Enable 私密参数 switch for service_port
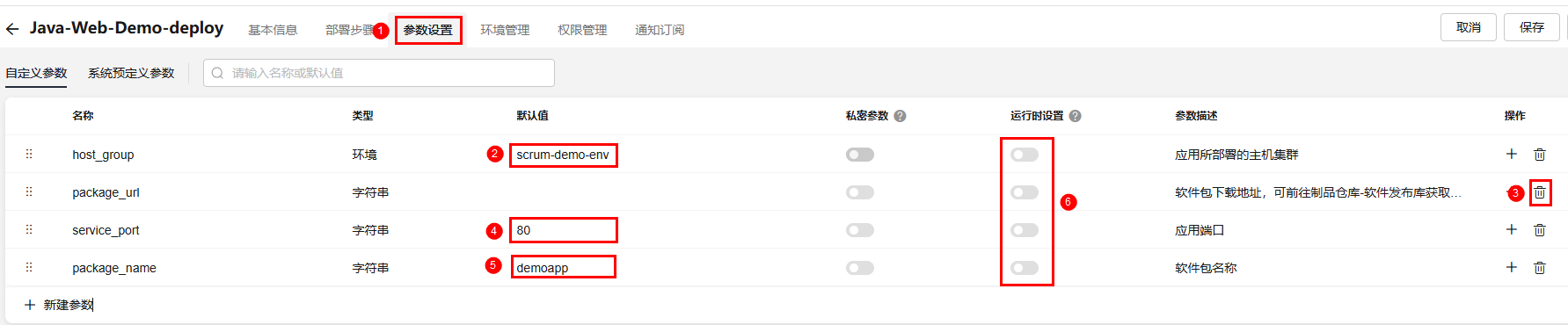This screenshot has height=325, width=1568. (x=860, y=230)
